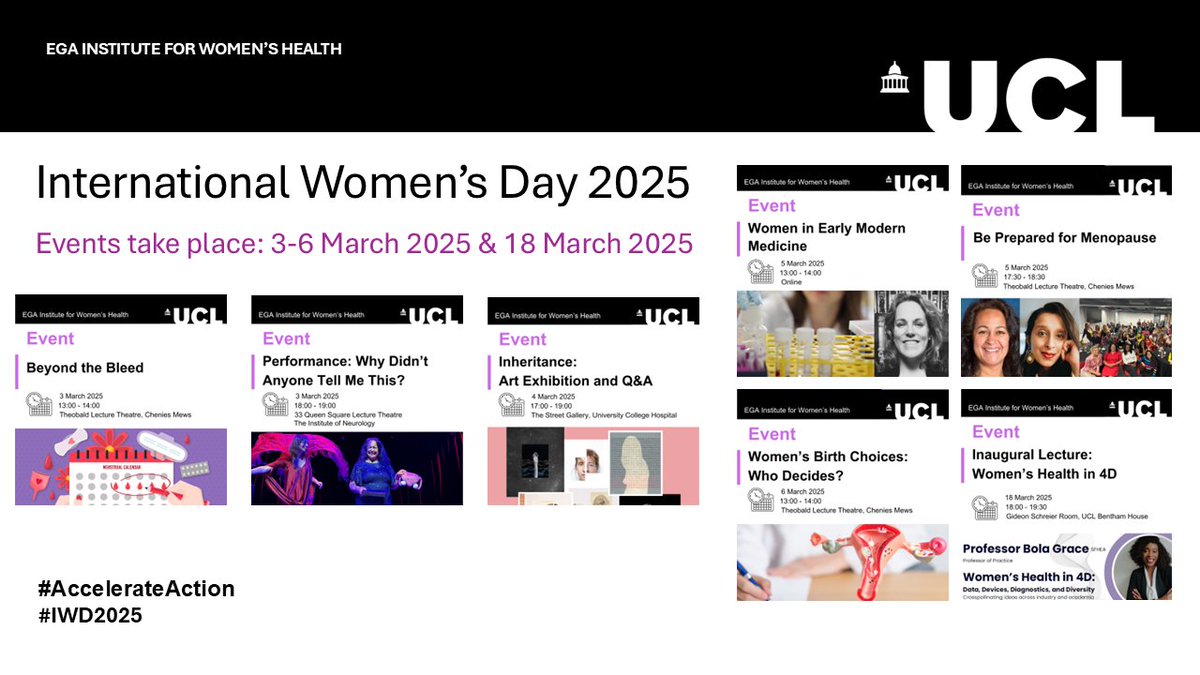
Task: Click the small UCL logo on the Performance card
Action: [x=429, y=315]
